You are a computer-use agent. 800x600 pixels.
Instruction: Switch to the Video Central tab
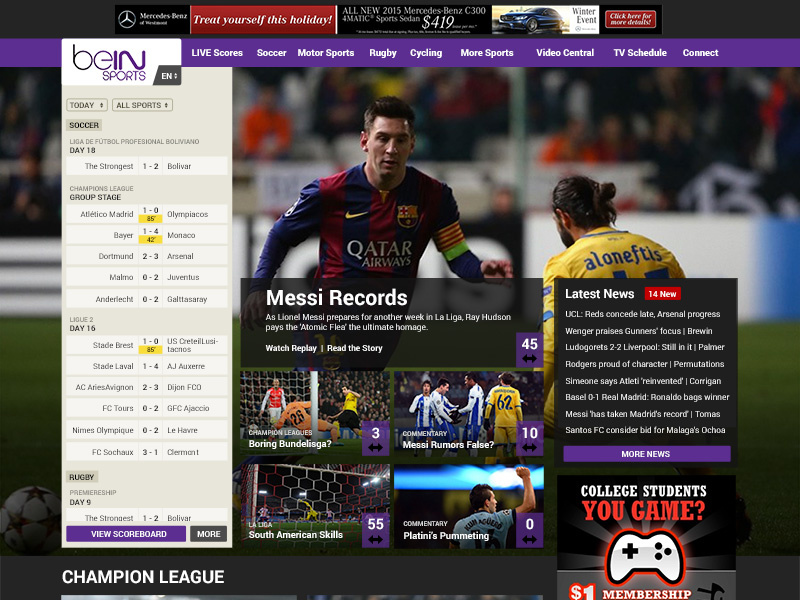566,52
